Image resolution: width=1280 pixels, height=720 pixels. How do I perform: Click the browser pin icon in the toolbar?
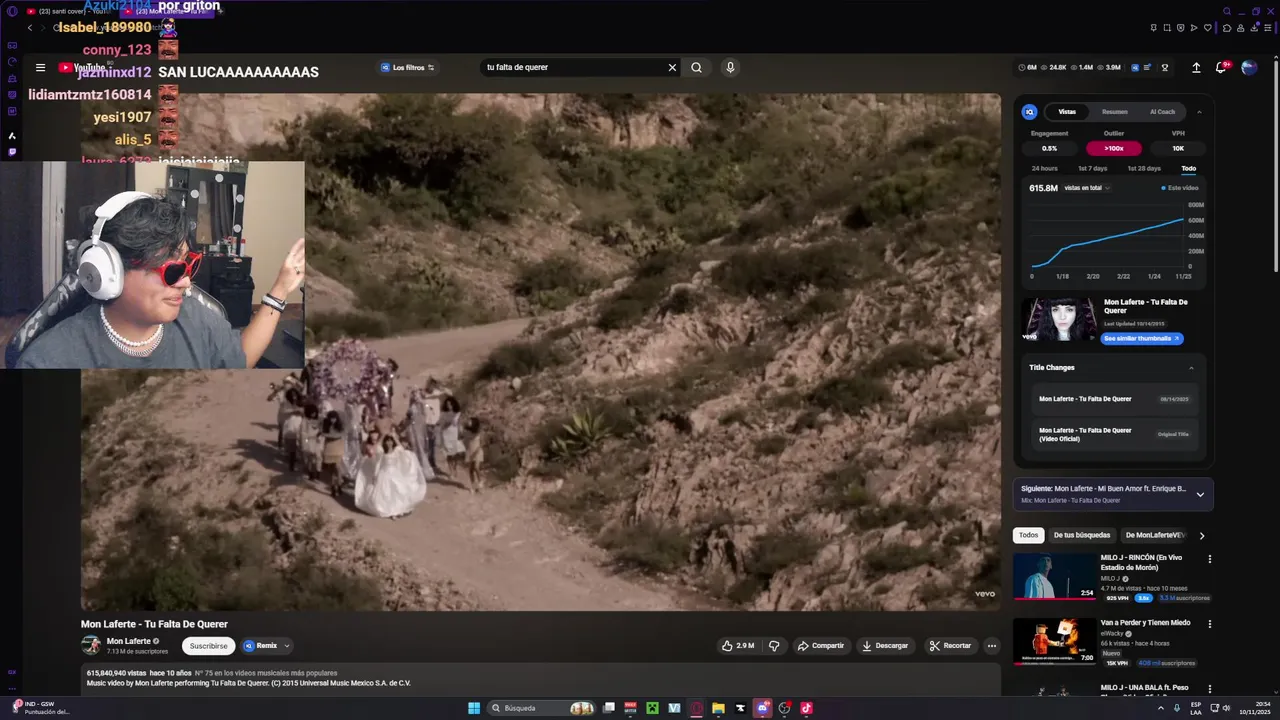point(1154,28)
